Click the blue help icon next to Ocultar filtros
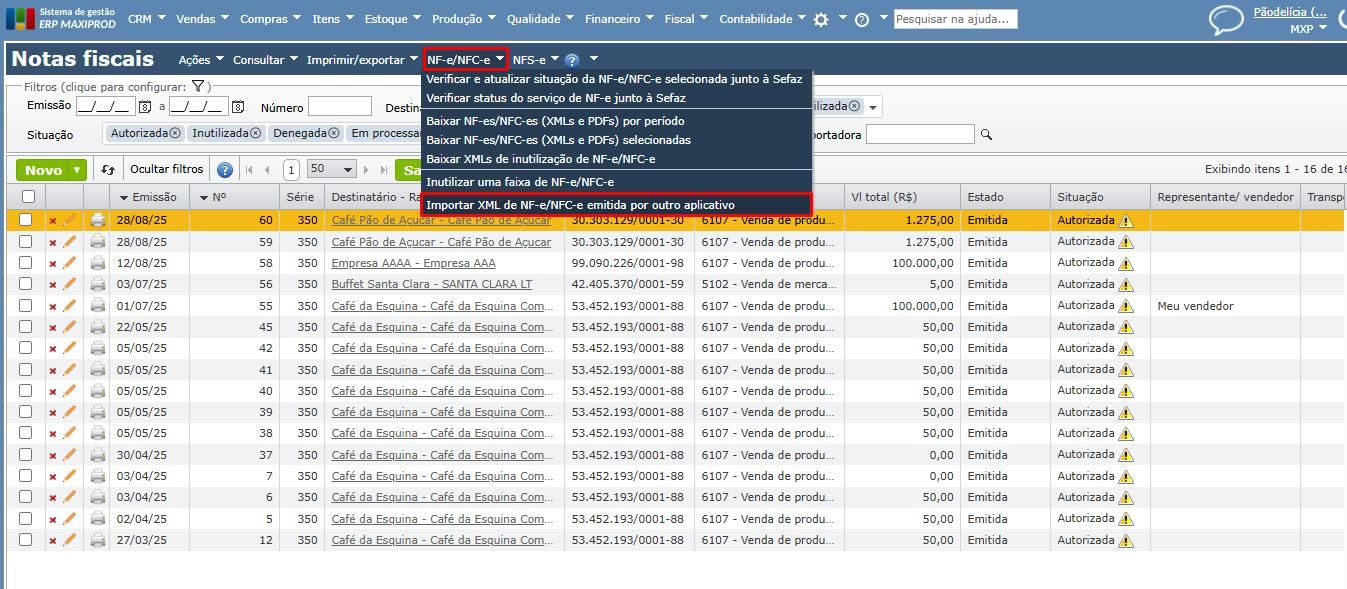This screenshot has width=1347, height=589. (225, 170)
